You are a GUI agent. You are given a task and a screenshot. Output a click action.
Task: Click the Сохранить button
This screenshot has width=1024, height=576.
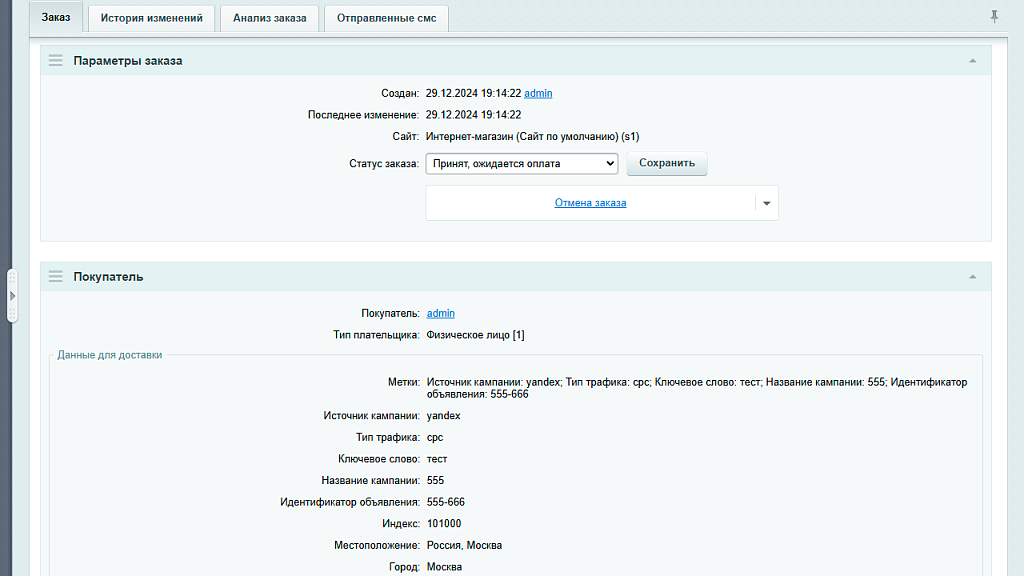tap(666, 163)
